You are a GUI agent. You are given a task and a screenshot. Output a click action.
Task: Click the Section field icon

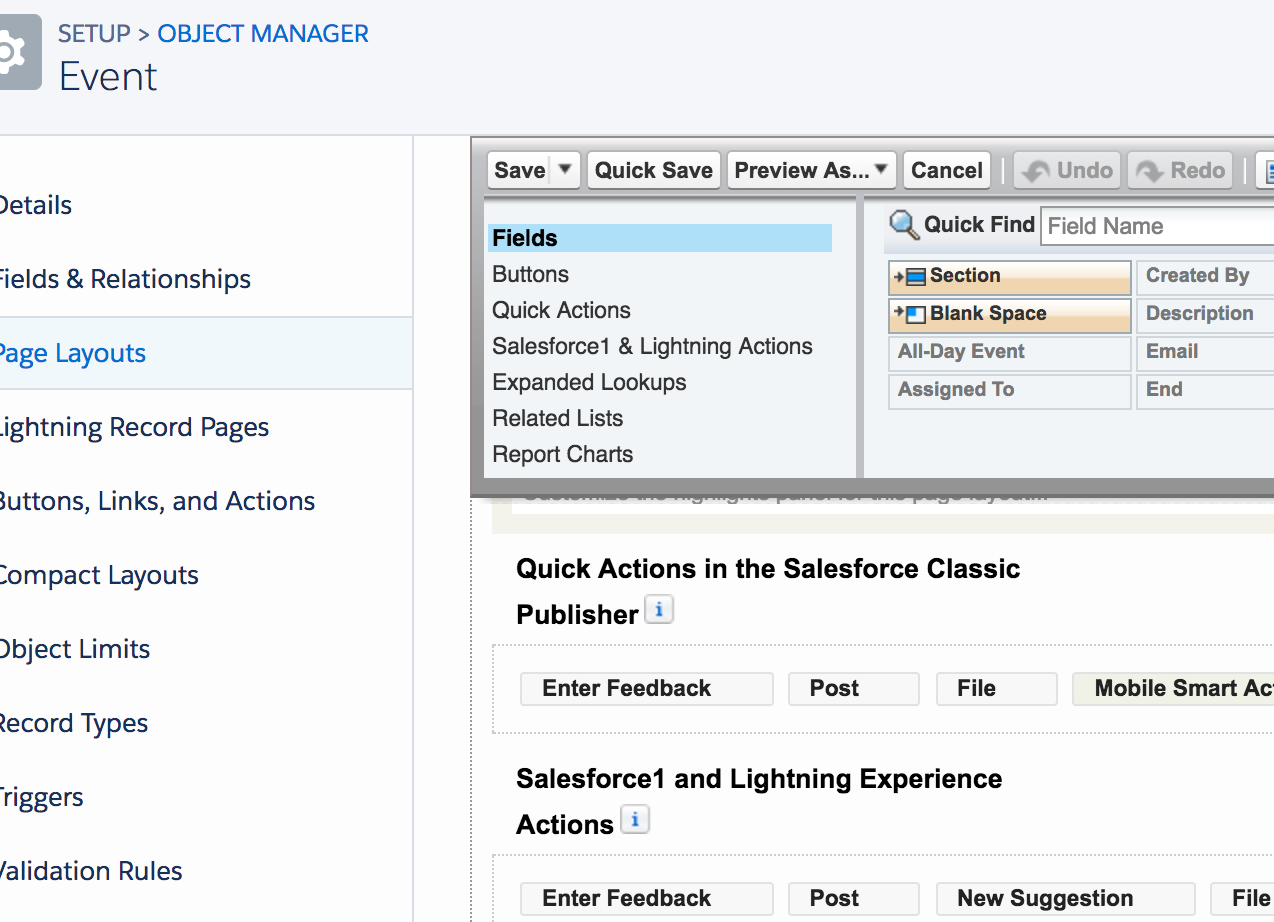[914, 277]
